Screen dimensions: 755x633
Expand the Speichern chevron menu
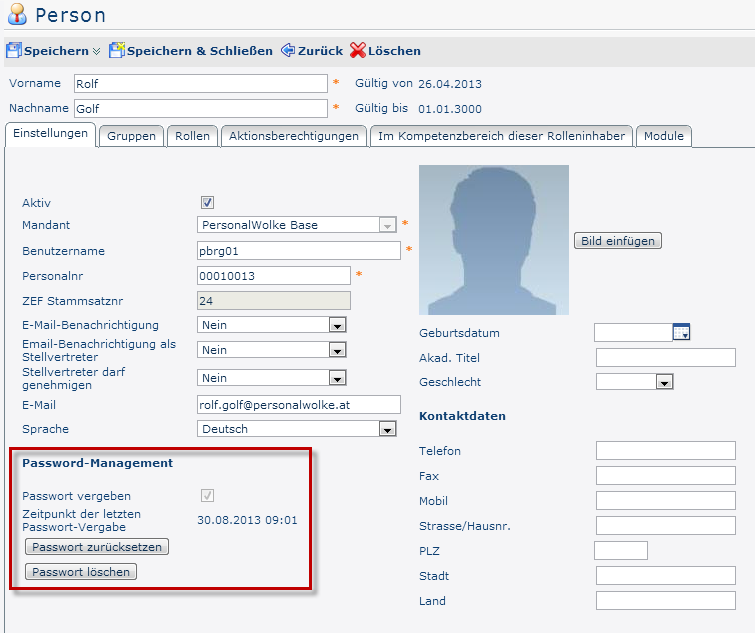(96, 51)
